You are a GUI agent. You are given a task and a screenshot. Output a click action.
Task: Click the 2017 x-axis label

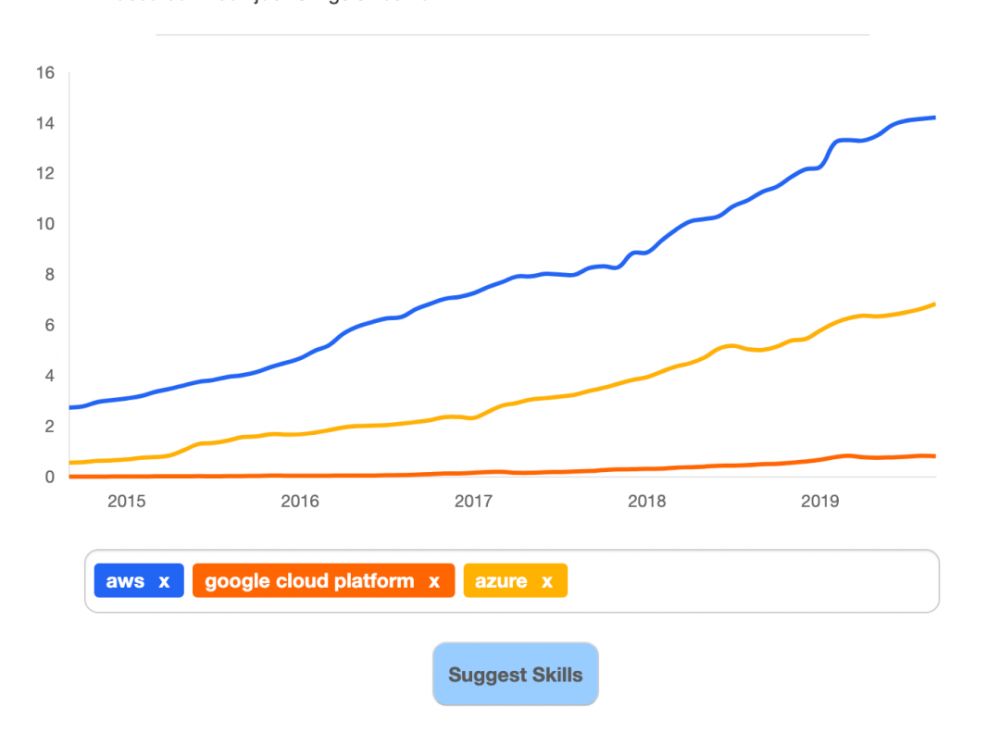(473, 501)
